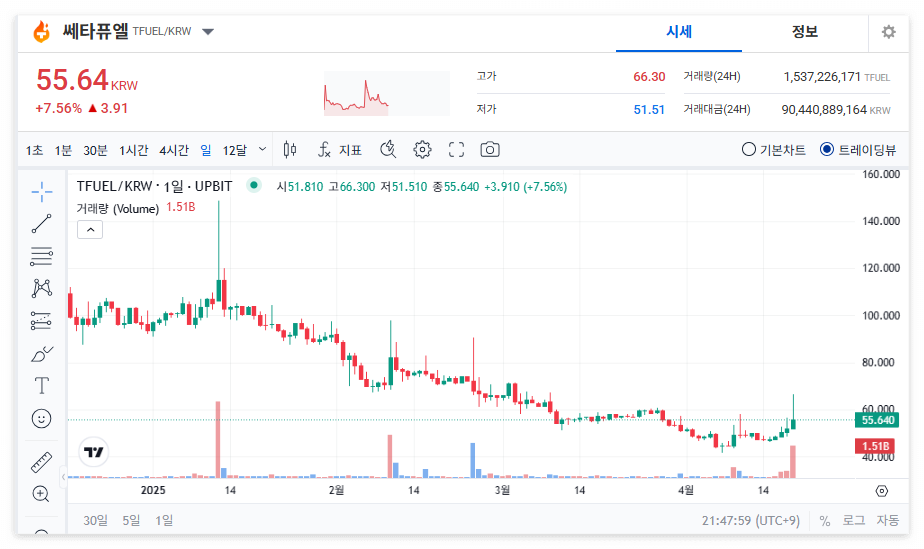The width and height of the screenshot is (924, 549).
Task: Select the 4시간 interval
Action: tap(174, 150)
